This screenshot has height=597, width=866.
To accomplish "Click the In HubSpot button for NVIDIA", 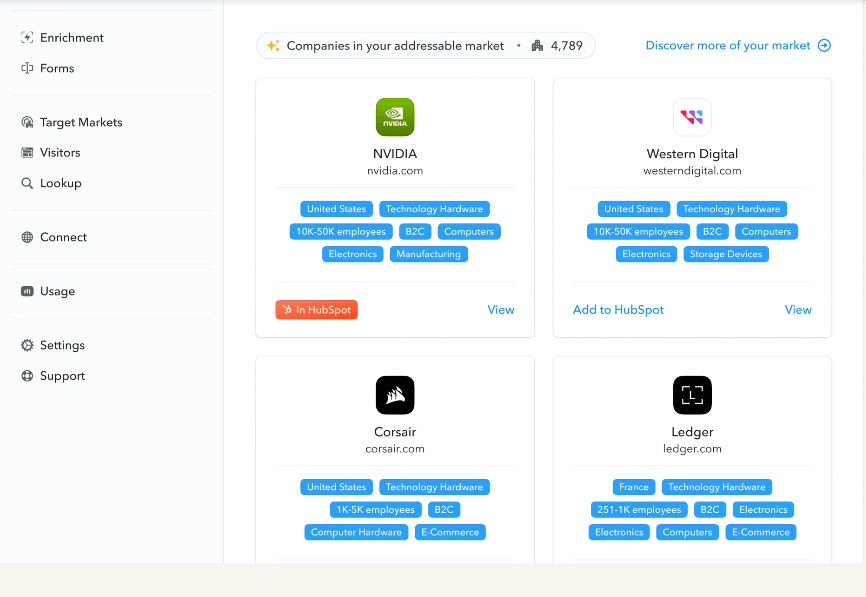I will pos(316,310).
